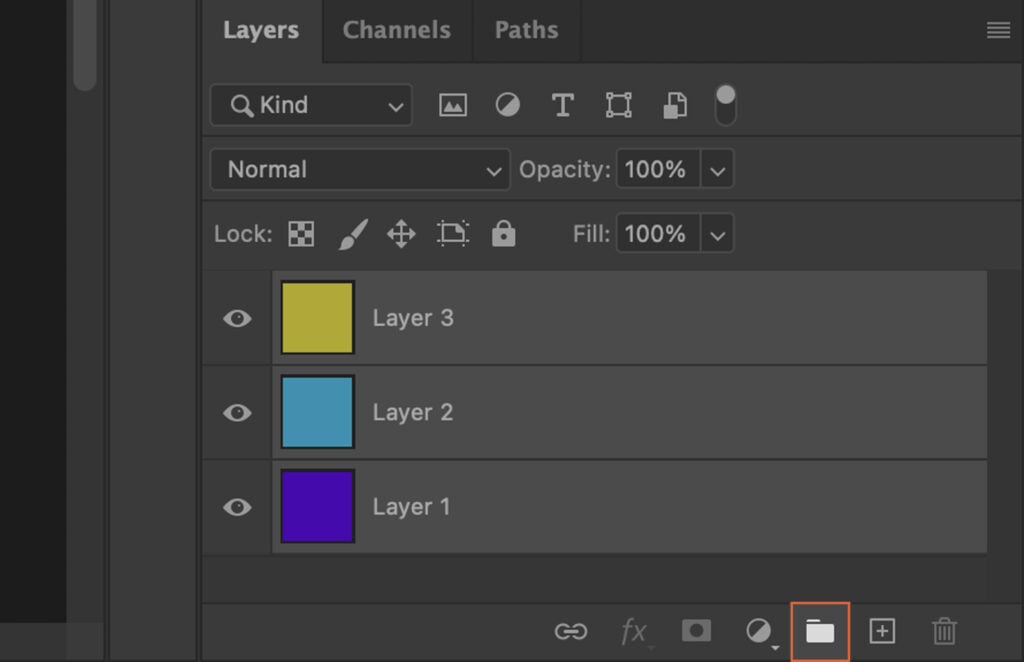Open the blend mode dropdown
This screenshot has height=662, width=1024.
(359, 169)
